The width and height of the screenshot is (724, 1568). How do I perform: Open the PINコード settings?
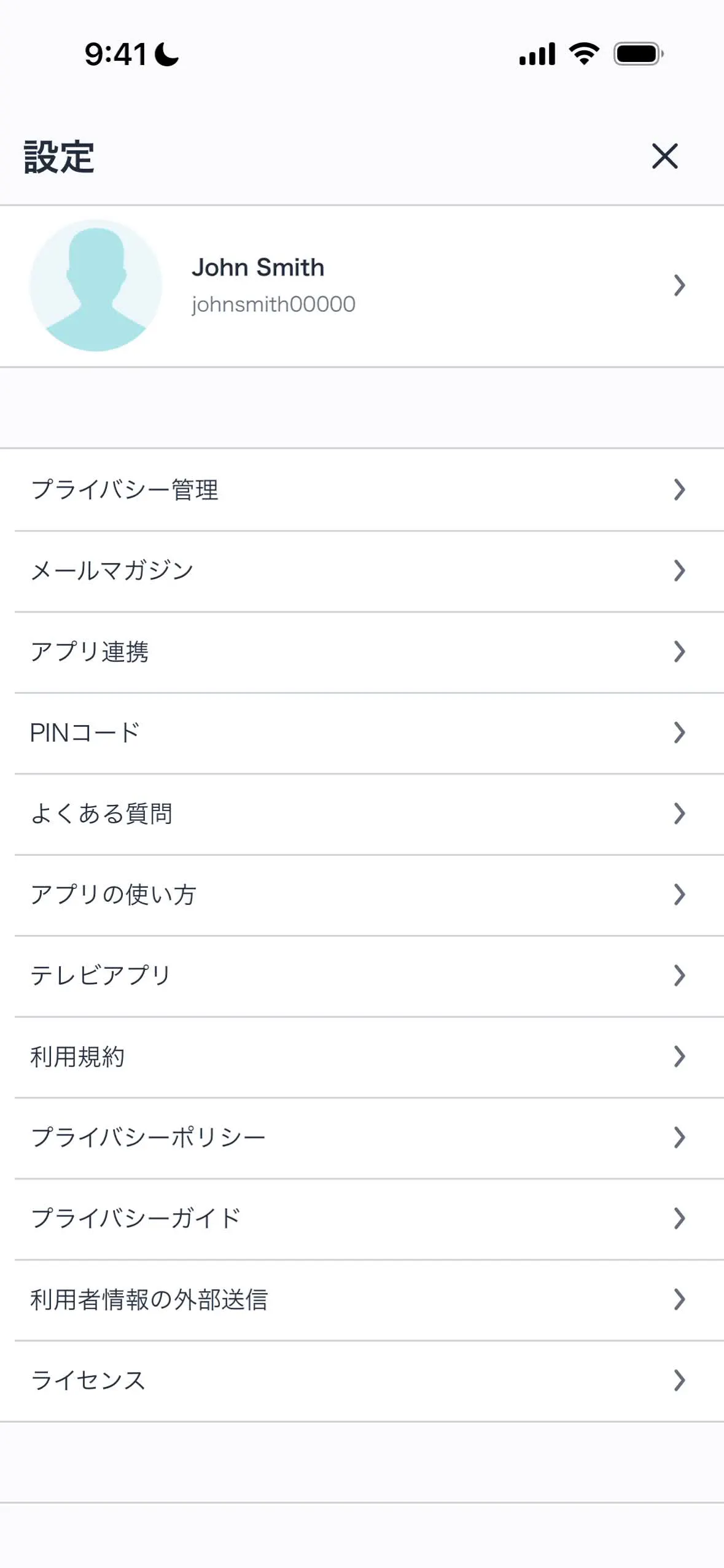coord(85,732)
